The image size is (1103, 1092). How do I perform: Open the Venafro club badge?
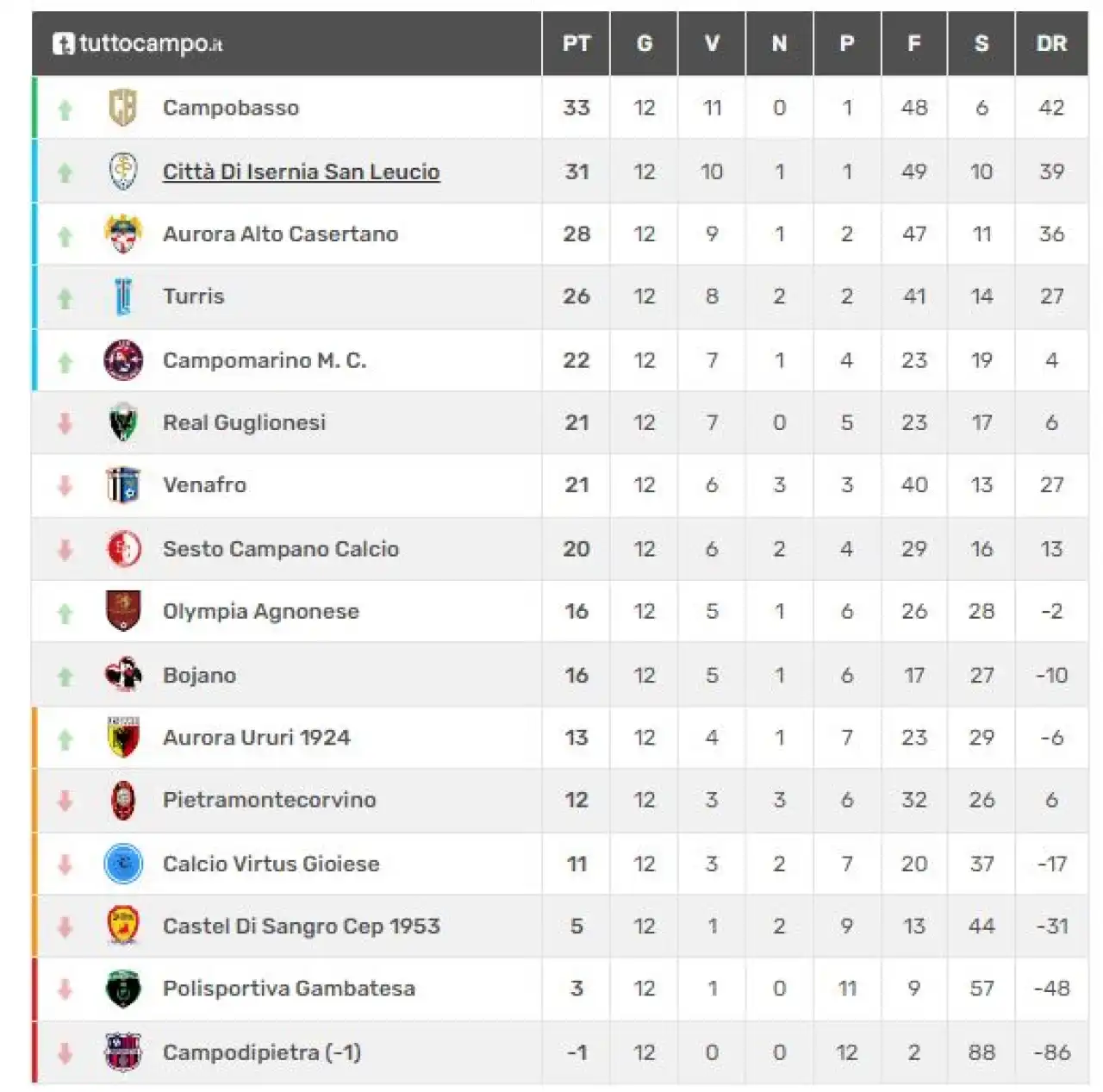[x=123, y=485]
